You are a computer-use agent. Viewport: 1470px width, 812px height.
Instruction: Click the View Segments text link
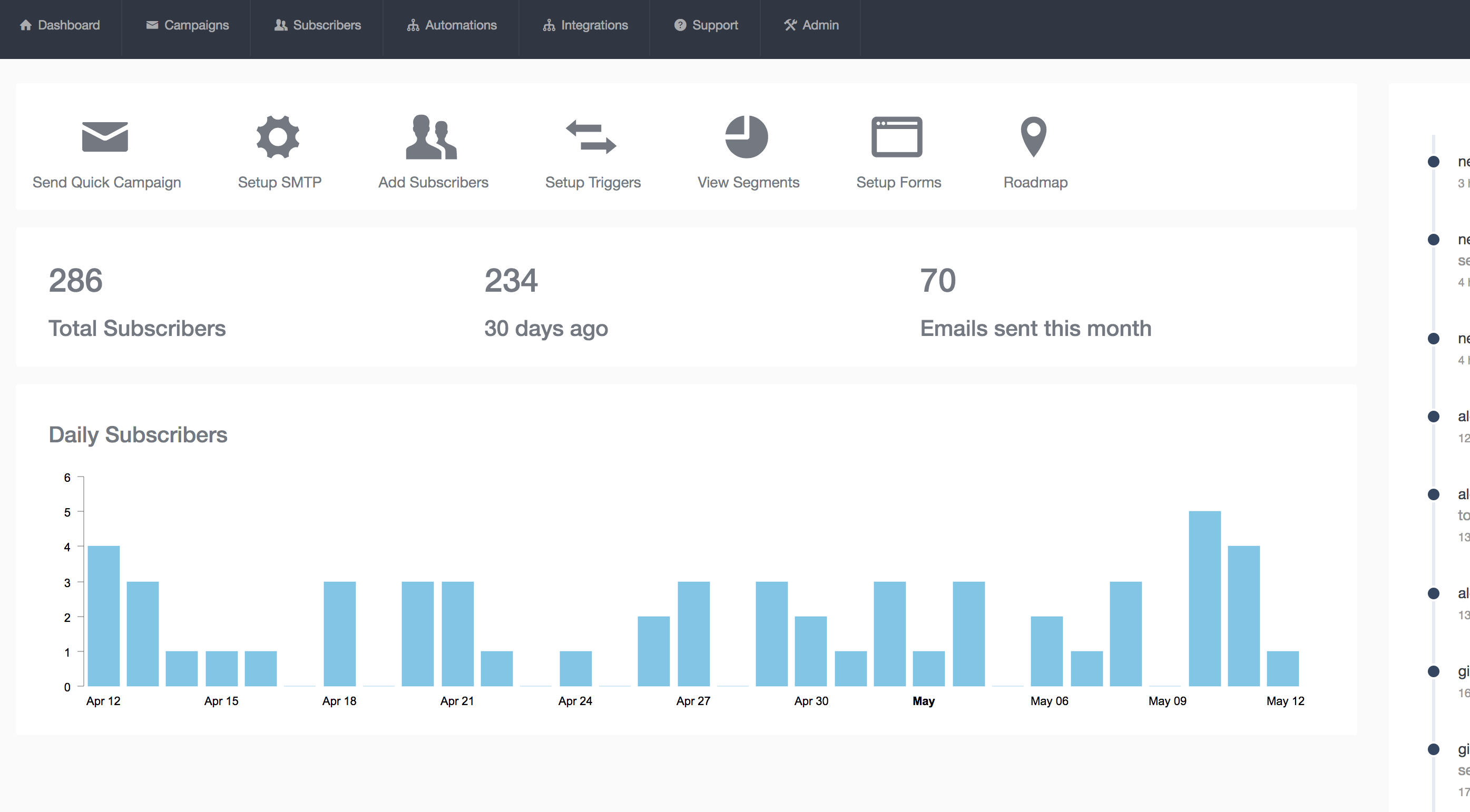748,183
